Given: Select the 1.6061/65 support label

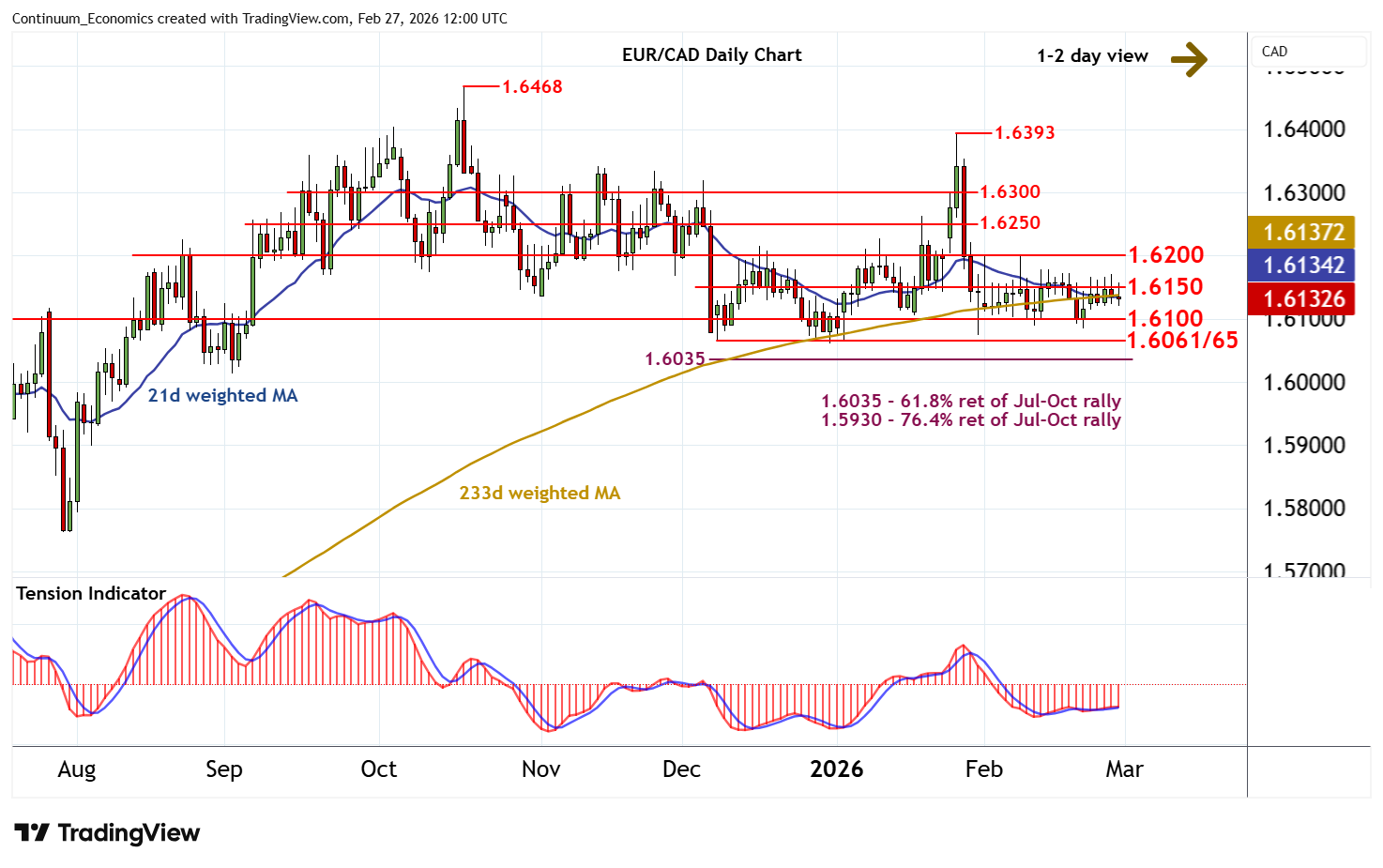Looking at the screenshot, I should 1182,341.
